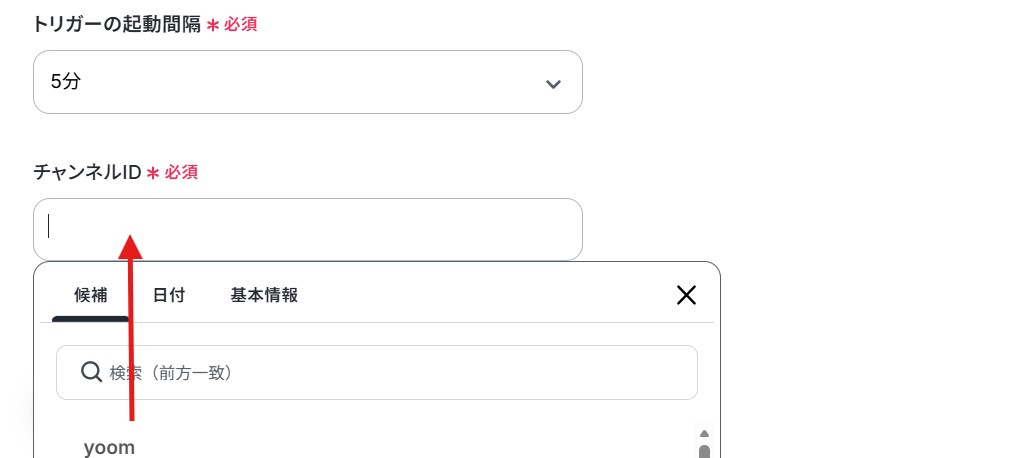Click the text cursor in チャンネルID box
Viewport: 1013px width, 458px height.
(48, 226)
